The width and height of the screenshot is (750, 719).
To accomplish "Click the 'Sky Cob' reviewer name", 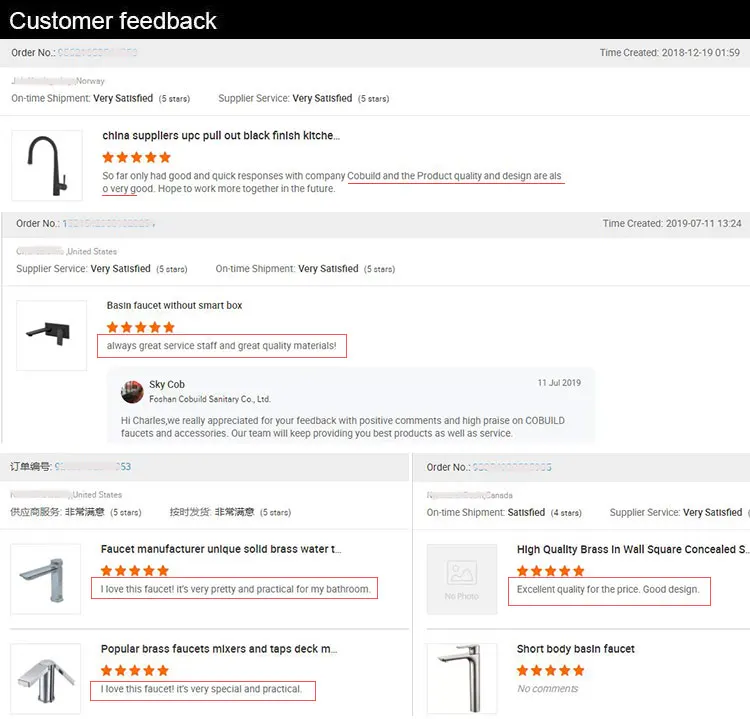I will [167, 384].
